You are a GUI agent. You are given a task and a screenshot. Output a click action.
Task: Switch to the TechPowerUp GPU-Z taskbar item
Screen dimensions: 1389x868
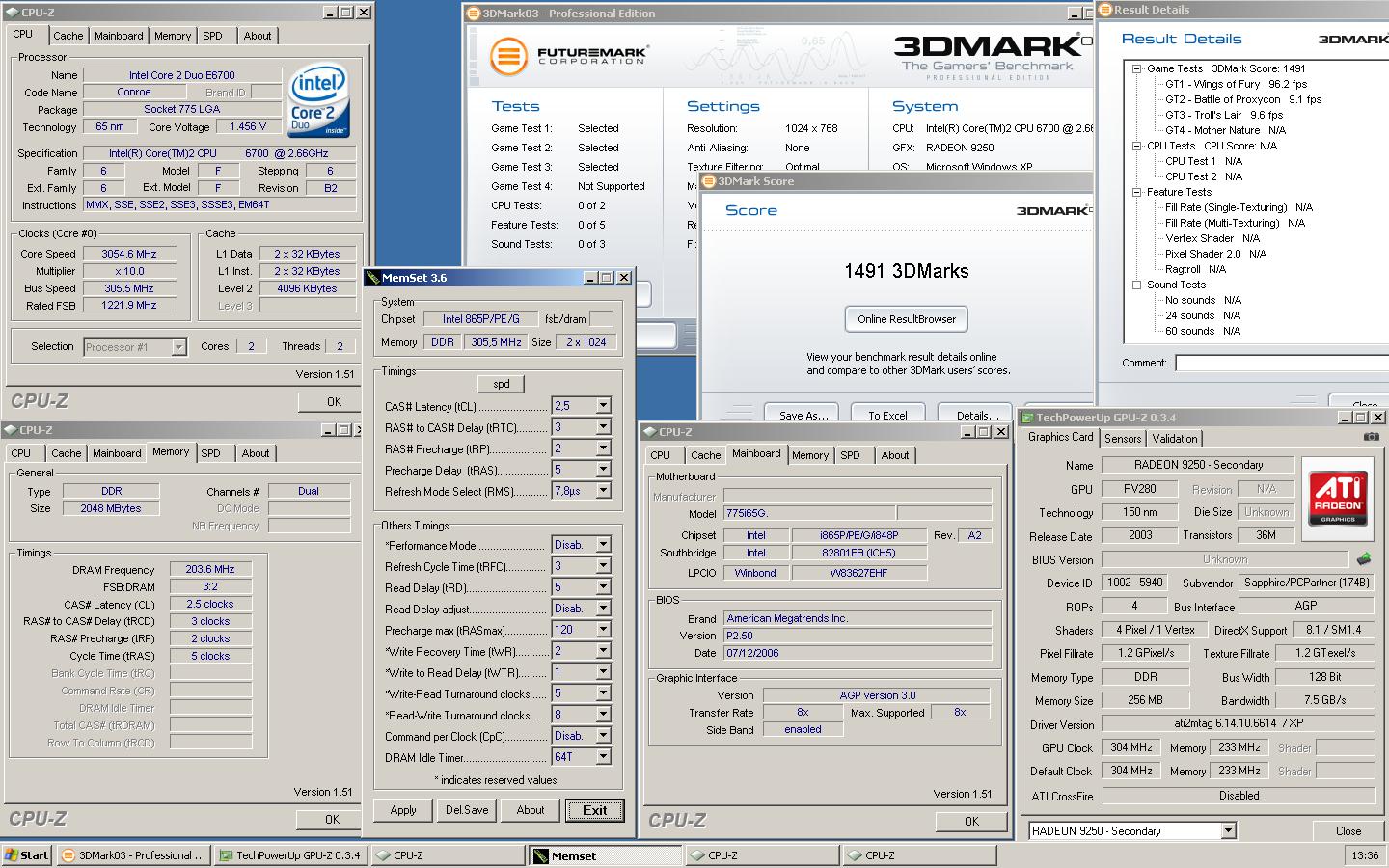[x=289, y=855]
